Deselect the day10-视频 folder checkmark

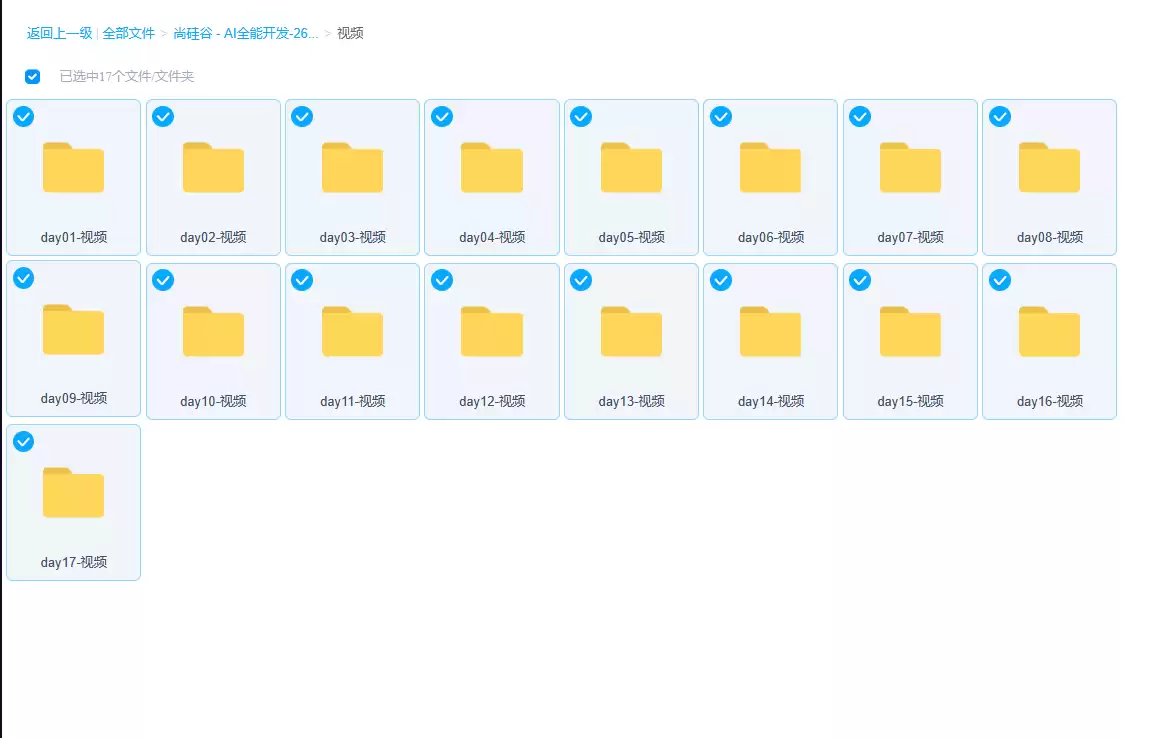click(x=163, y=280)
